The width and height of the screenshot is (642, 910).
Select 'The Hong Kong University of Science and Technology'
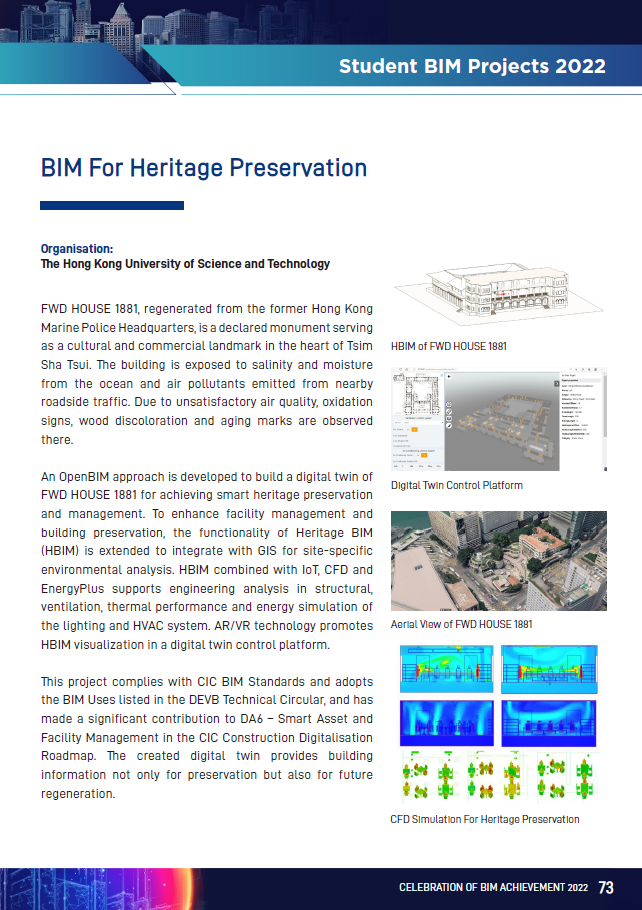(185, 264)
